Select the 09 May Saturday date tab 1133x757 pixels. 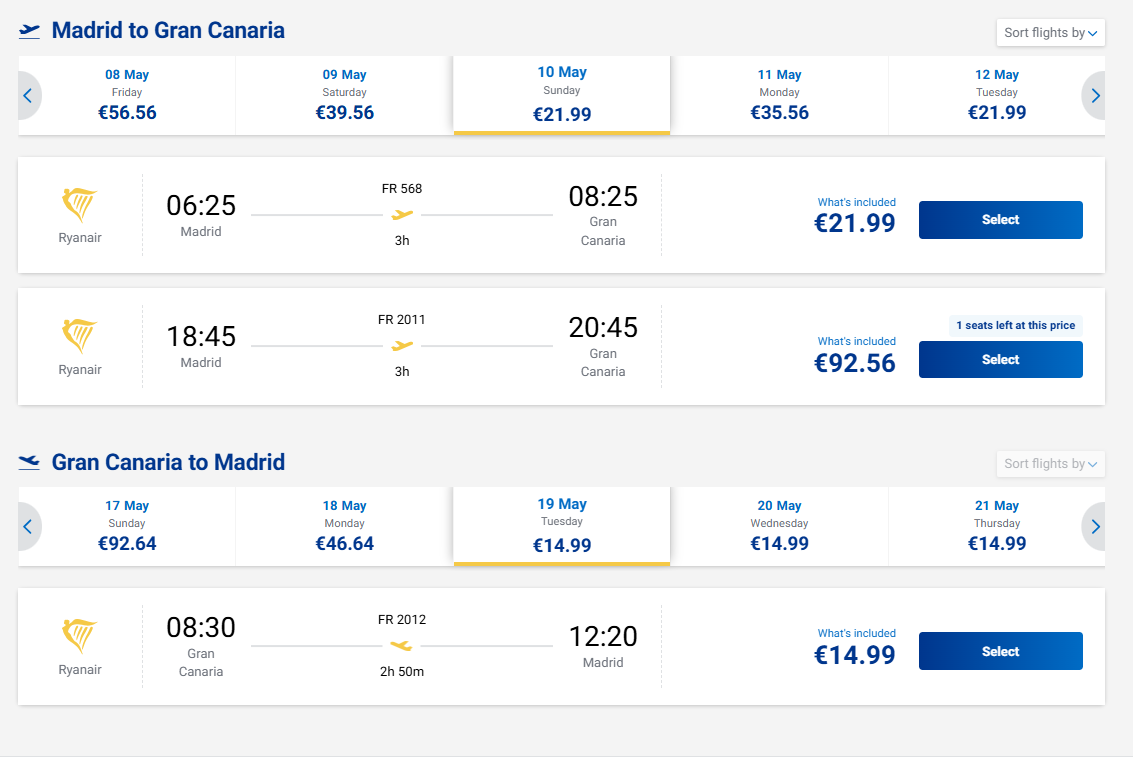[x=344, y=96]
